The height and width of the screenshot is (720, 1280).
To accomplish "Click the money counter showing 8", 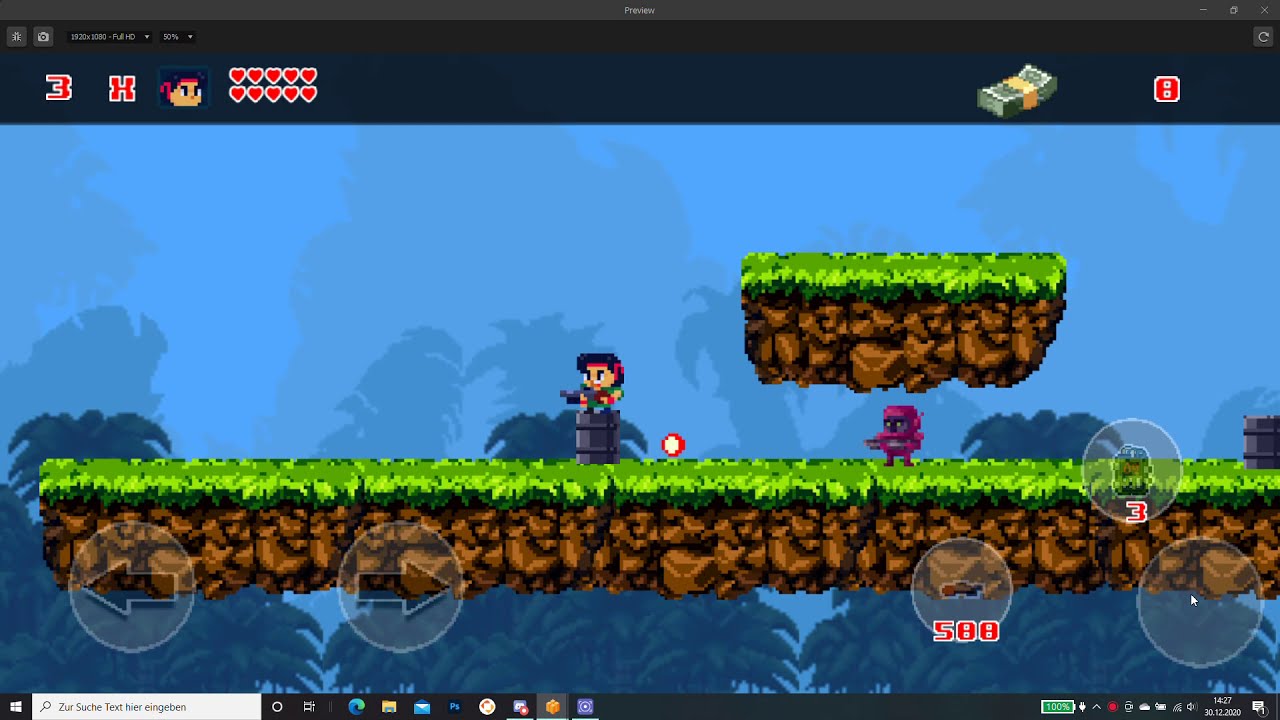I will (x=1167, y=89).
